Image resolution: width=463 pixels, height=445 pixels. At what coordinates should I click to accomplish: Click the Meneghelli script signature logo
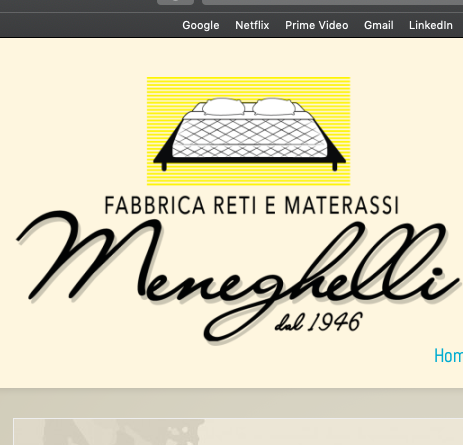(237, 273)
